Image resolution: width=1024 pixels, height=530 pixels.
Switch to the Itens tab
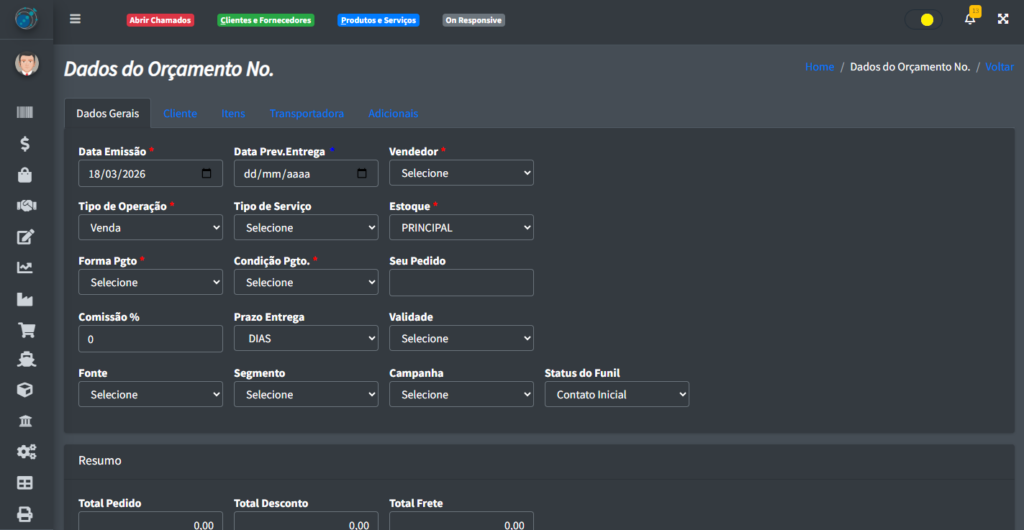(233, 114)
